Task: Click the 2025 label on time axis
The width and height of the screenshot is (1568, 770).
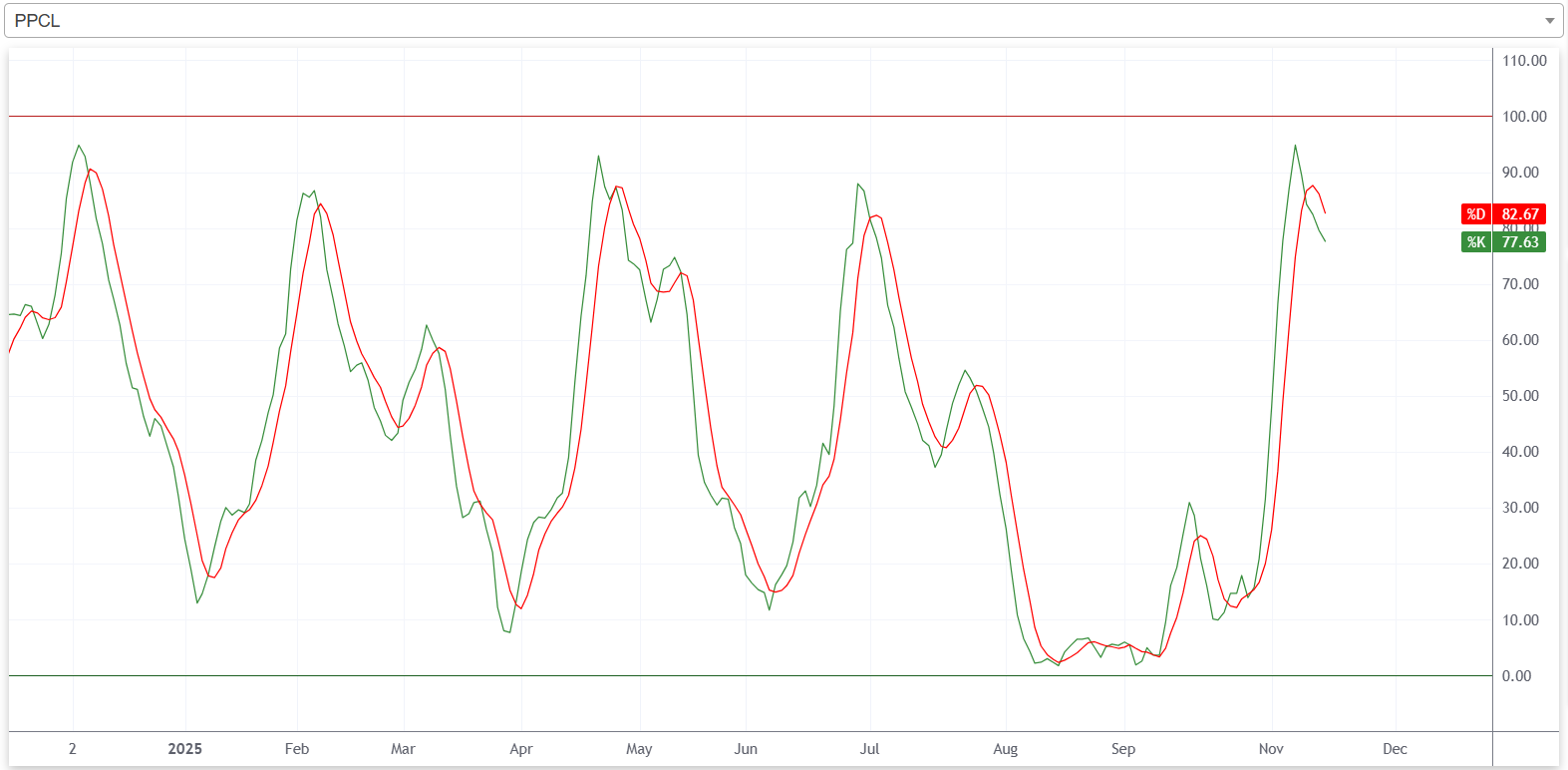Action: [x=184, y=749]
